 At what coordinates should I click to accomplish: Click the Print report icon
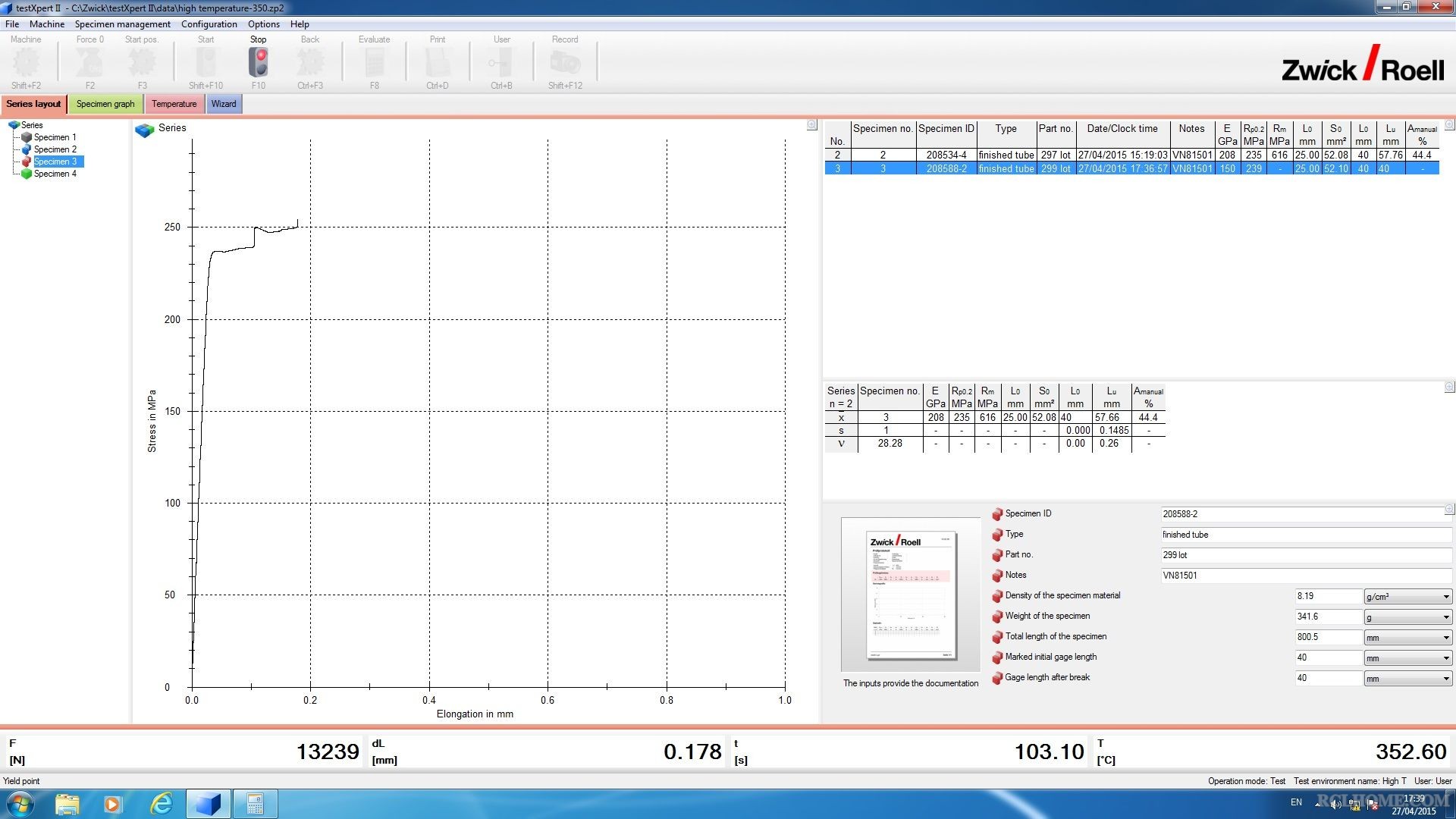coord(438,62)
